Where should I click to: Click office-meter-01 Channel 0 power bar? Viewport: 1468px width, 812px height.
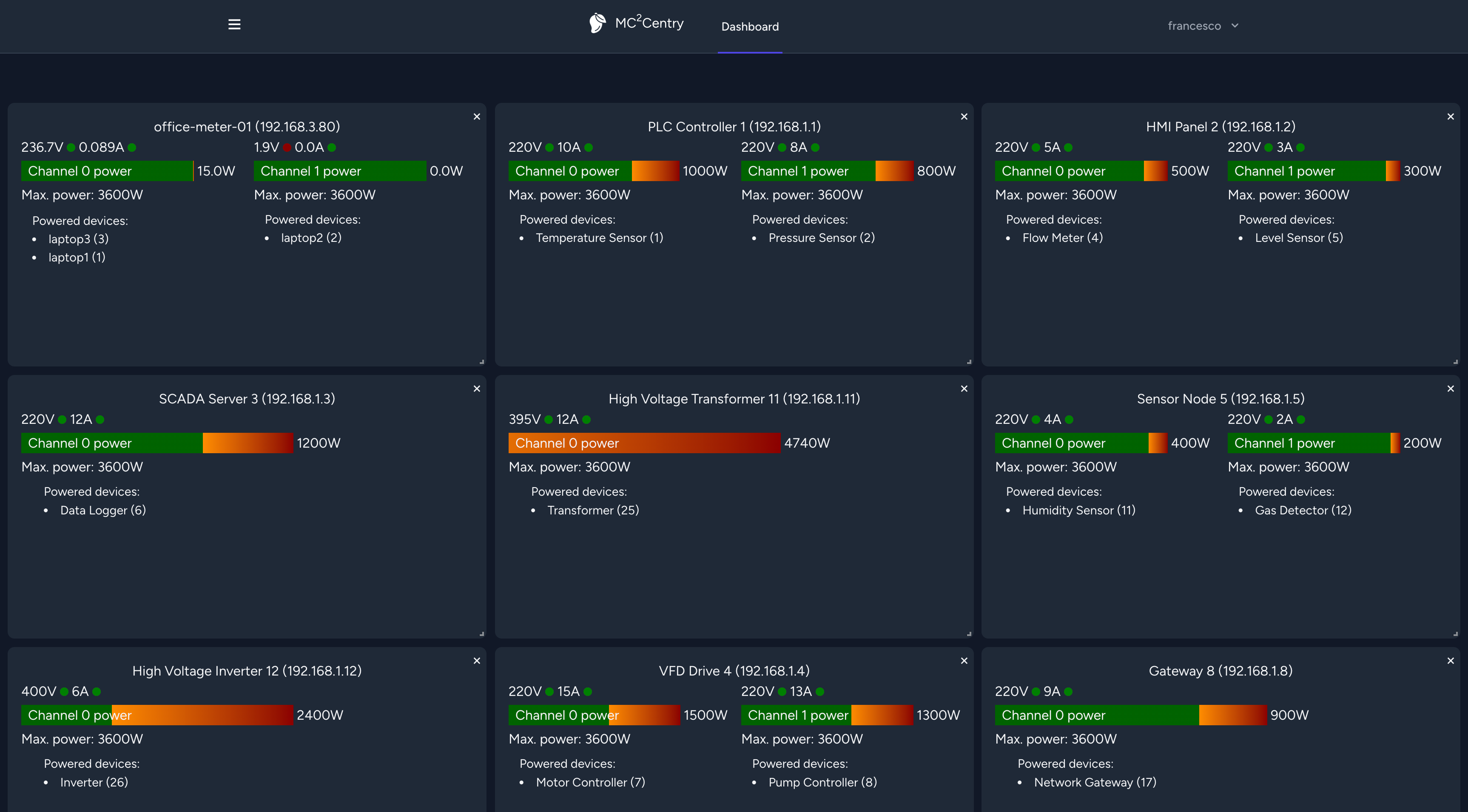pos(108,171)
